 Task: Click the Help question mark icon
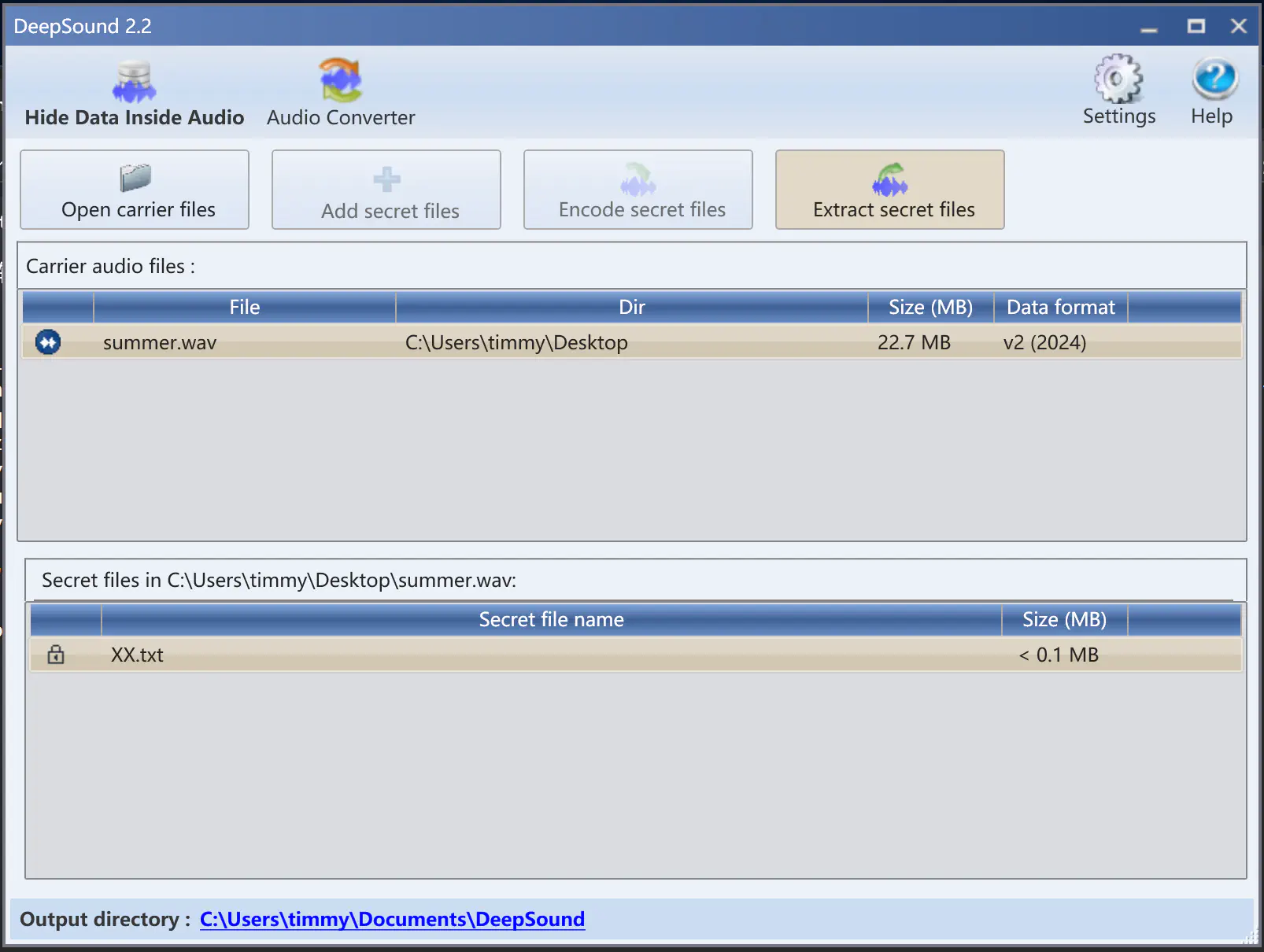[x=1214, y=79]
